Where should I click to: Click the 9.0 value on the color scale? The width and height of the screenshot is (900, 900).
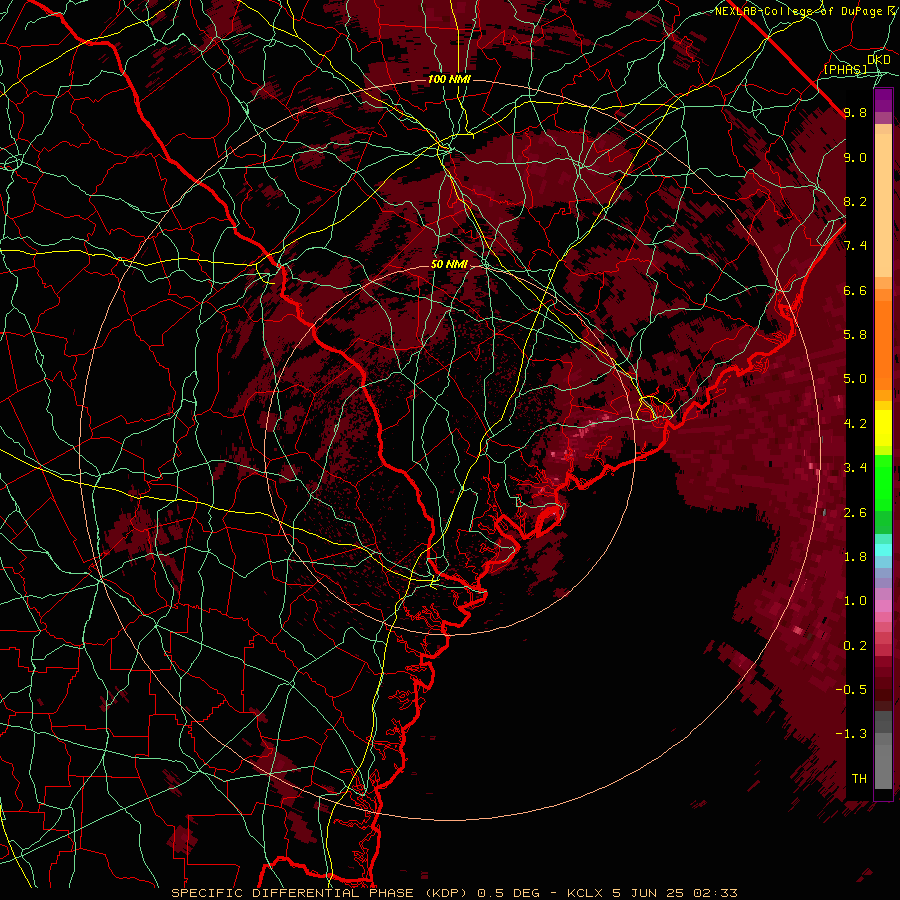855,157
